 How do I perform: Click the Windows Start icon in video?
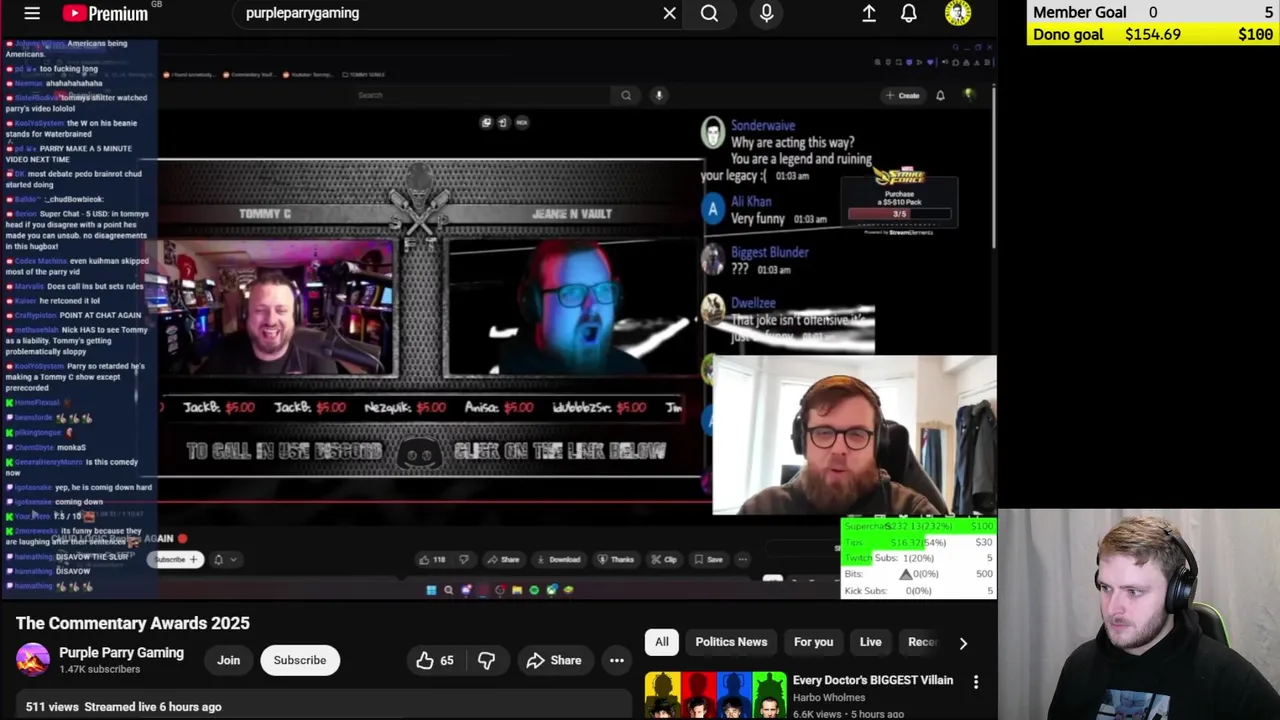[x=431, y=590]
